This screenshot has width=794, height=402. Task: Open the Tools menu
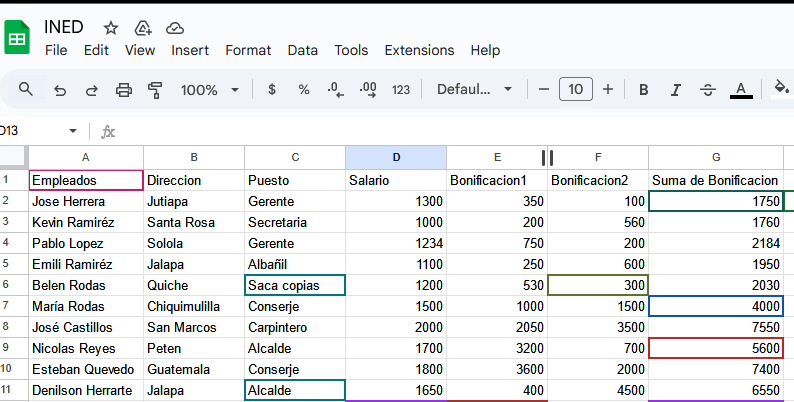pos(351,50)
